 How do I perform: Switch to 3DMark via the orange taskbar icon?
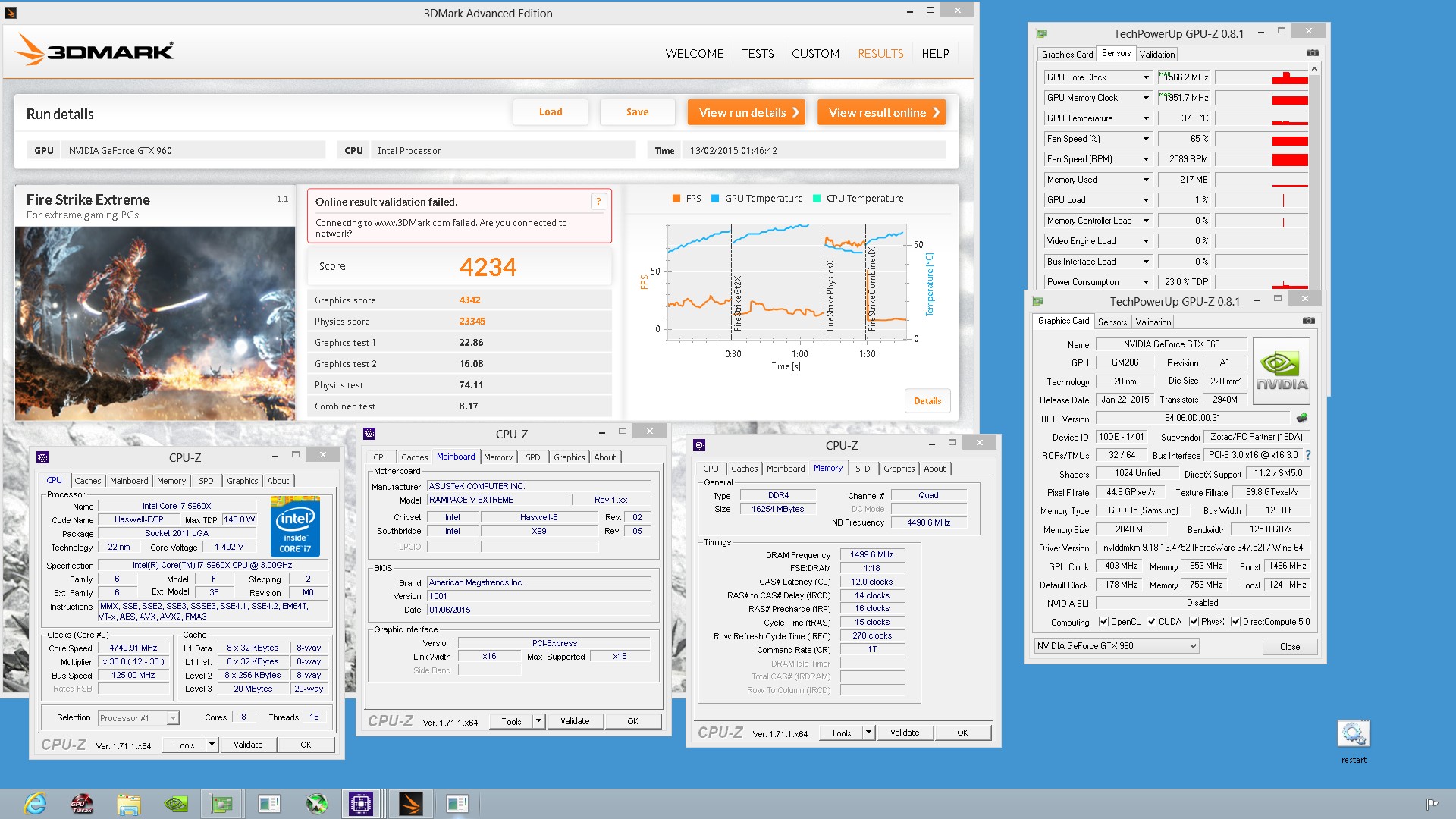tap(410, 804)
